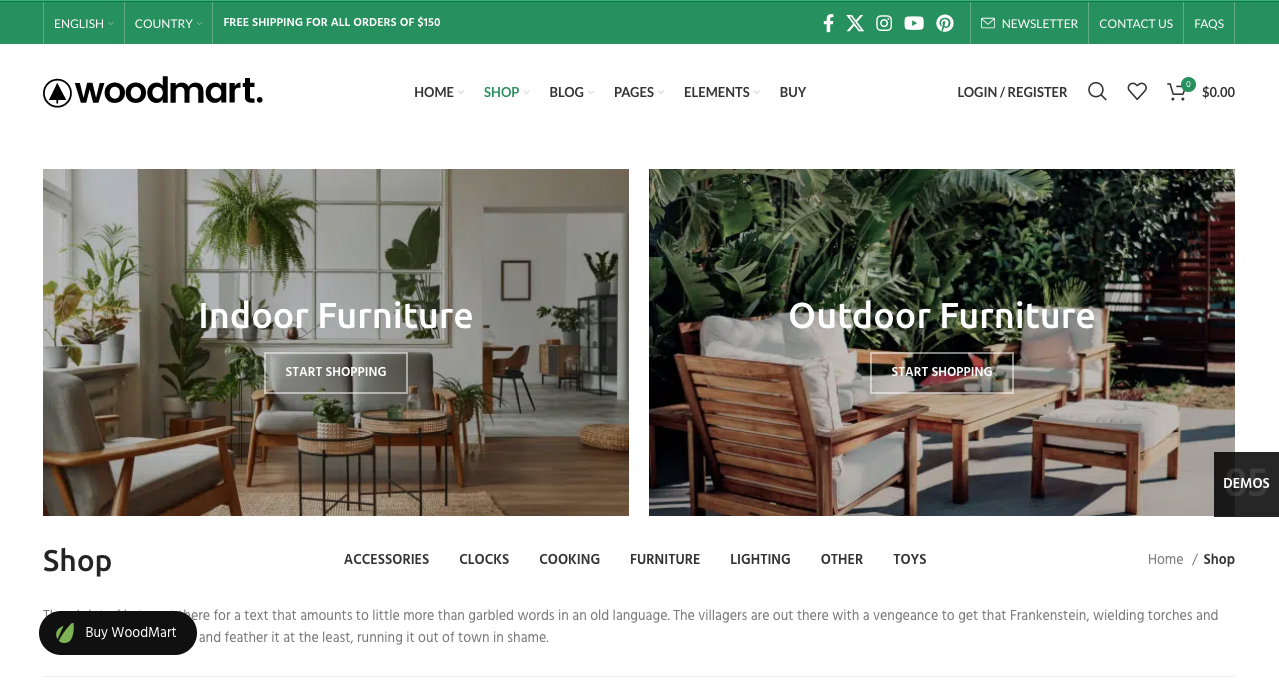Open the Pinterest social icon
This screenshot has height=689, width=1279.
(945, 23)
